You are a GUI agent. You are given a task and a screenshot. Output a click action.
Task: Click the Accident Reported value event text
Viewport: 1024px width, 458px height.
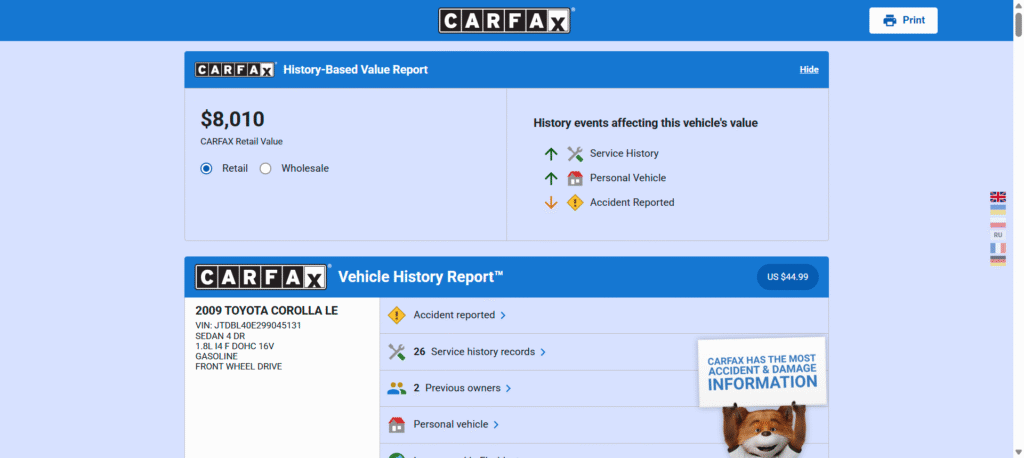point(632,203)
